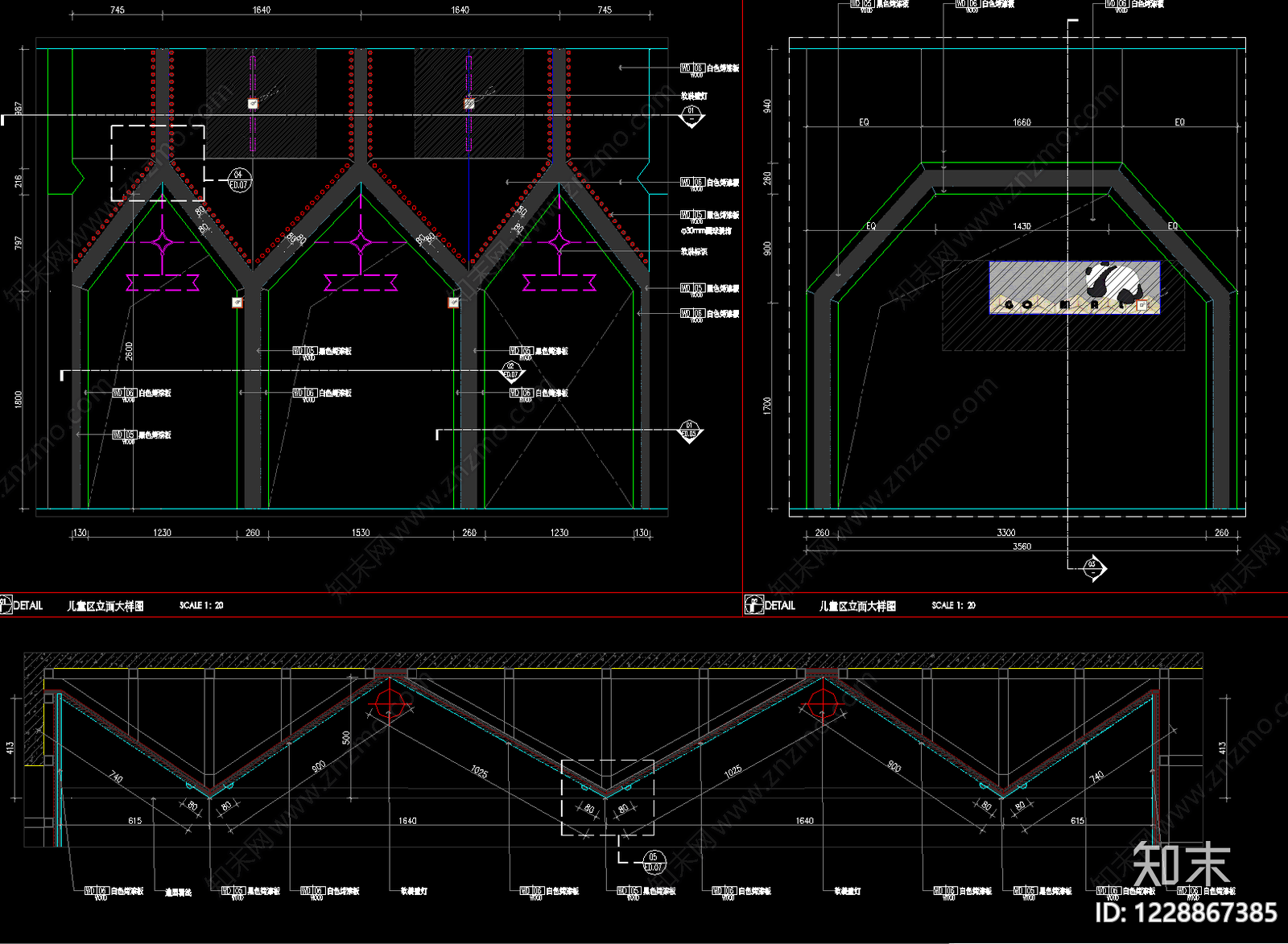
Task: Click the 1660 dimension in right elevation
Action: (x=1022, y=122)
